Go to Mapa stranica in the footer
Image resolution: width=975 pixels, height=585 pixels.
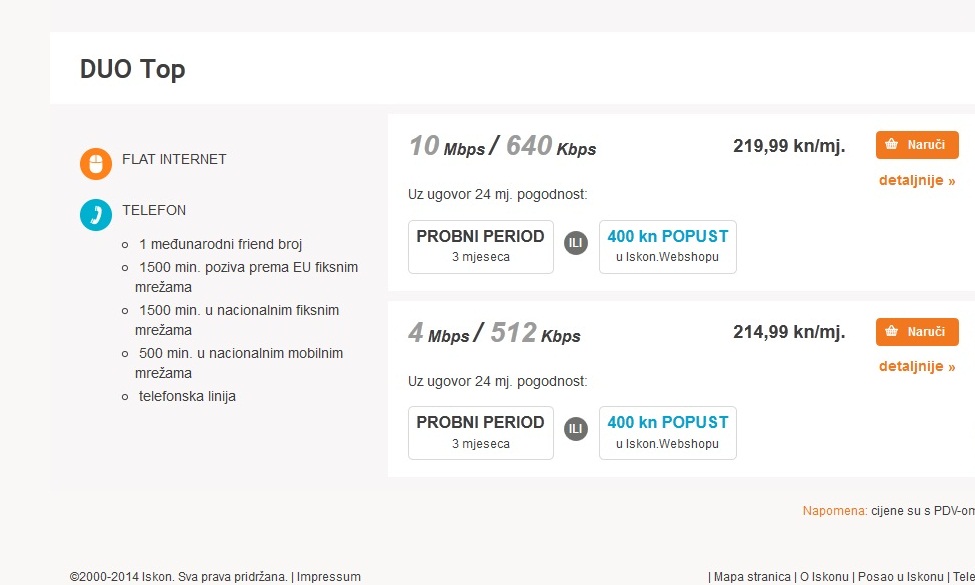pyautogui.click(x=752, y=577)
